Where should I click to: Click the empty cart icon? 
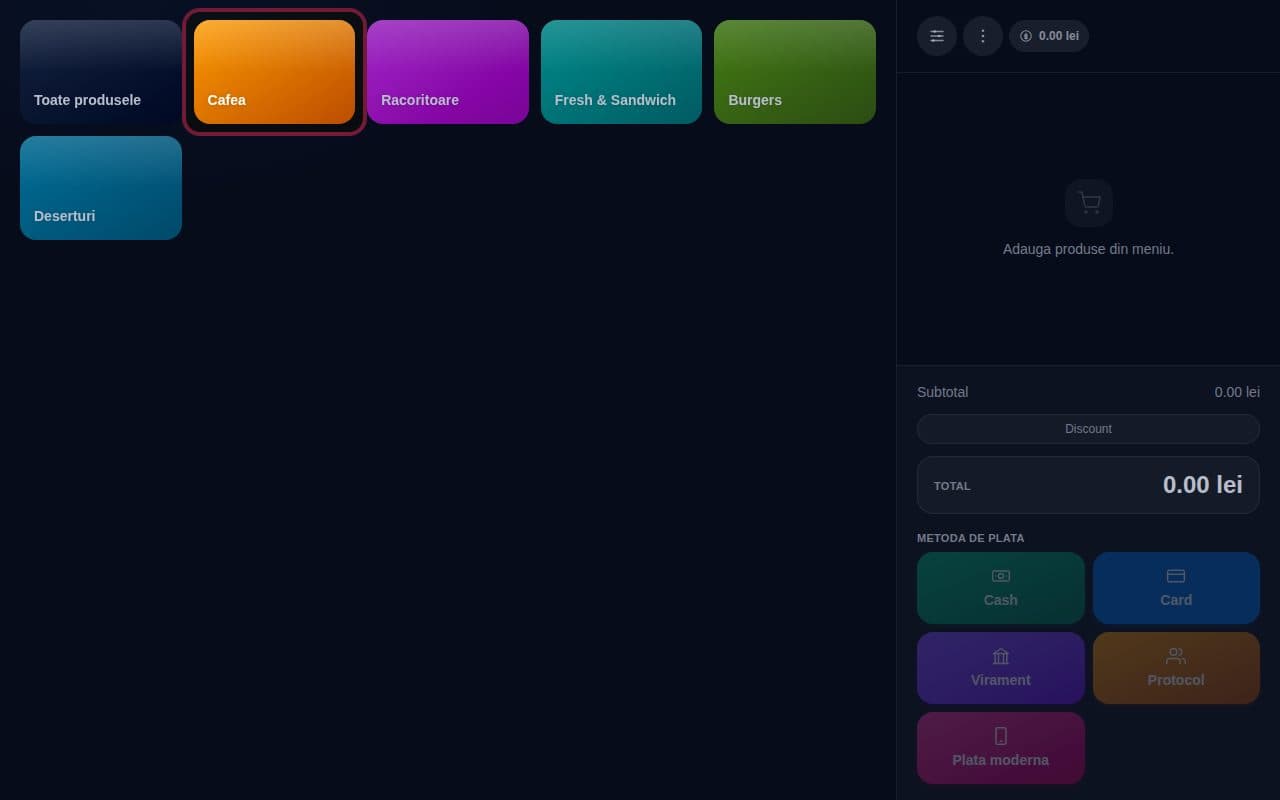[1089, 203]
